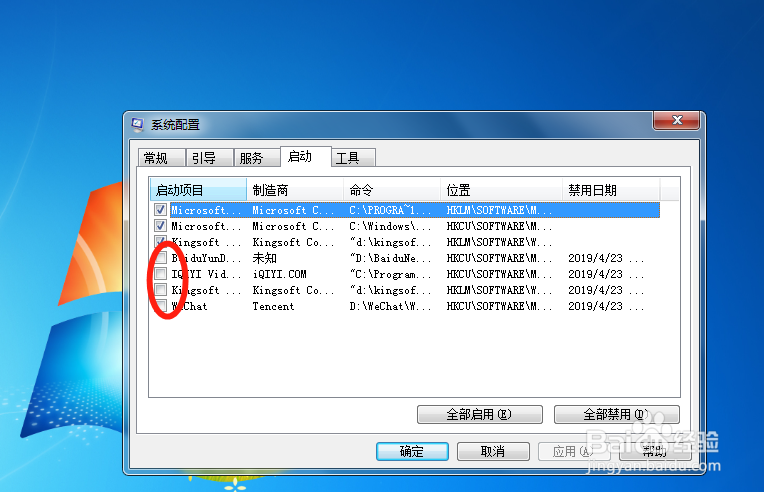Uncheck the first Microsoft HKLM startup item

pyautogui.click(x=160, y=210)
